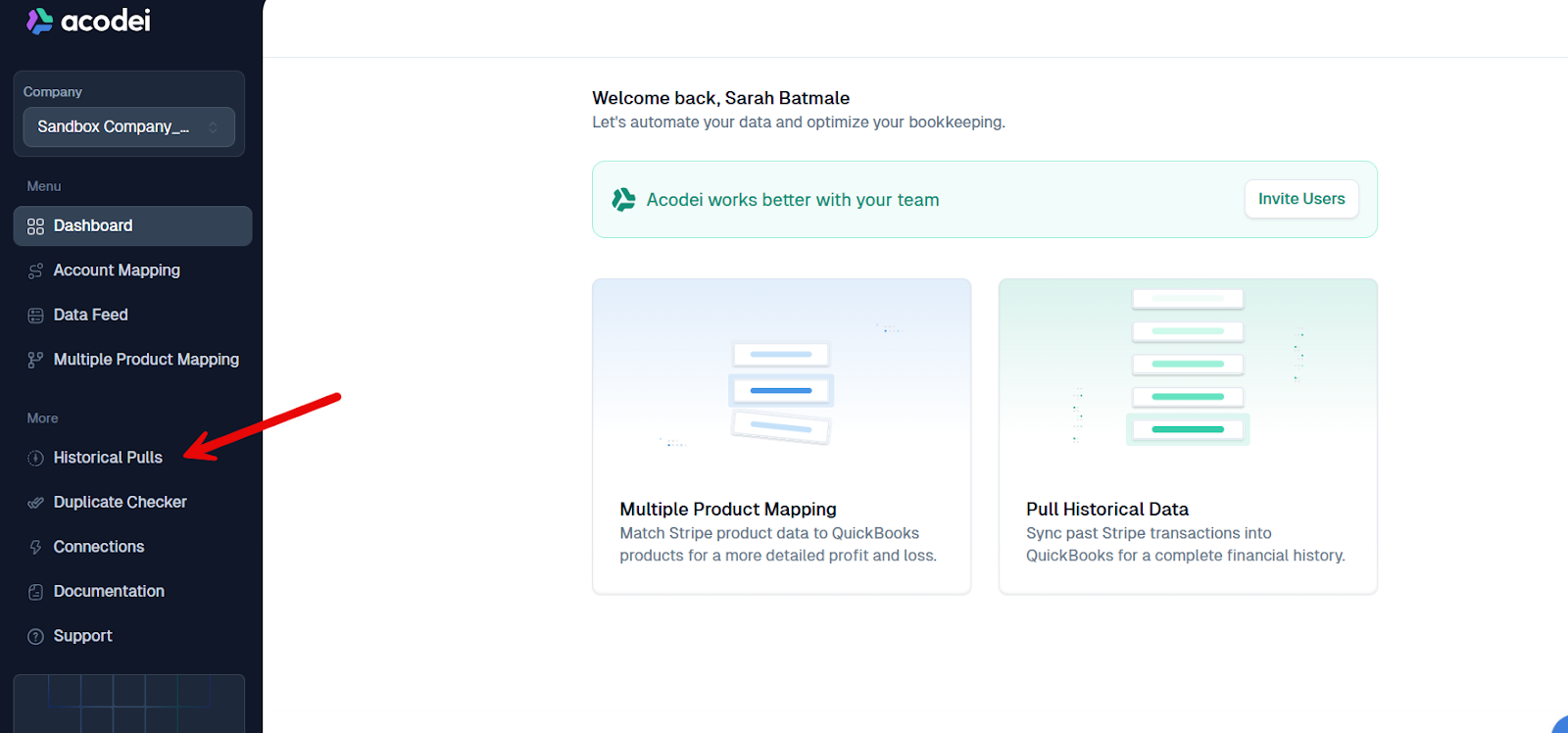
Task: Click the Support question mark icon
Action: click(x=35, y=637)
